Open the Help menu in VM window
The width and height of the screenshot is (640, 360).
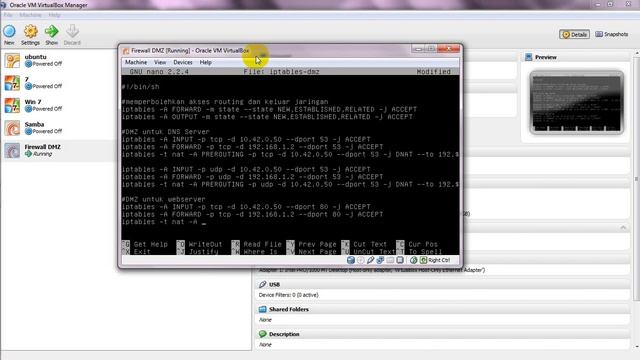(x=205, y=62)
